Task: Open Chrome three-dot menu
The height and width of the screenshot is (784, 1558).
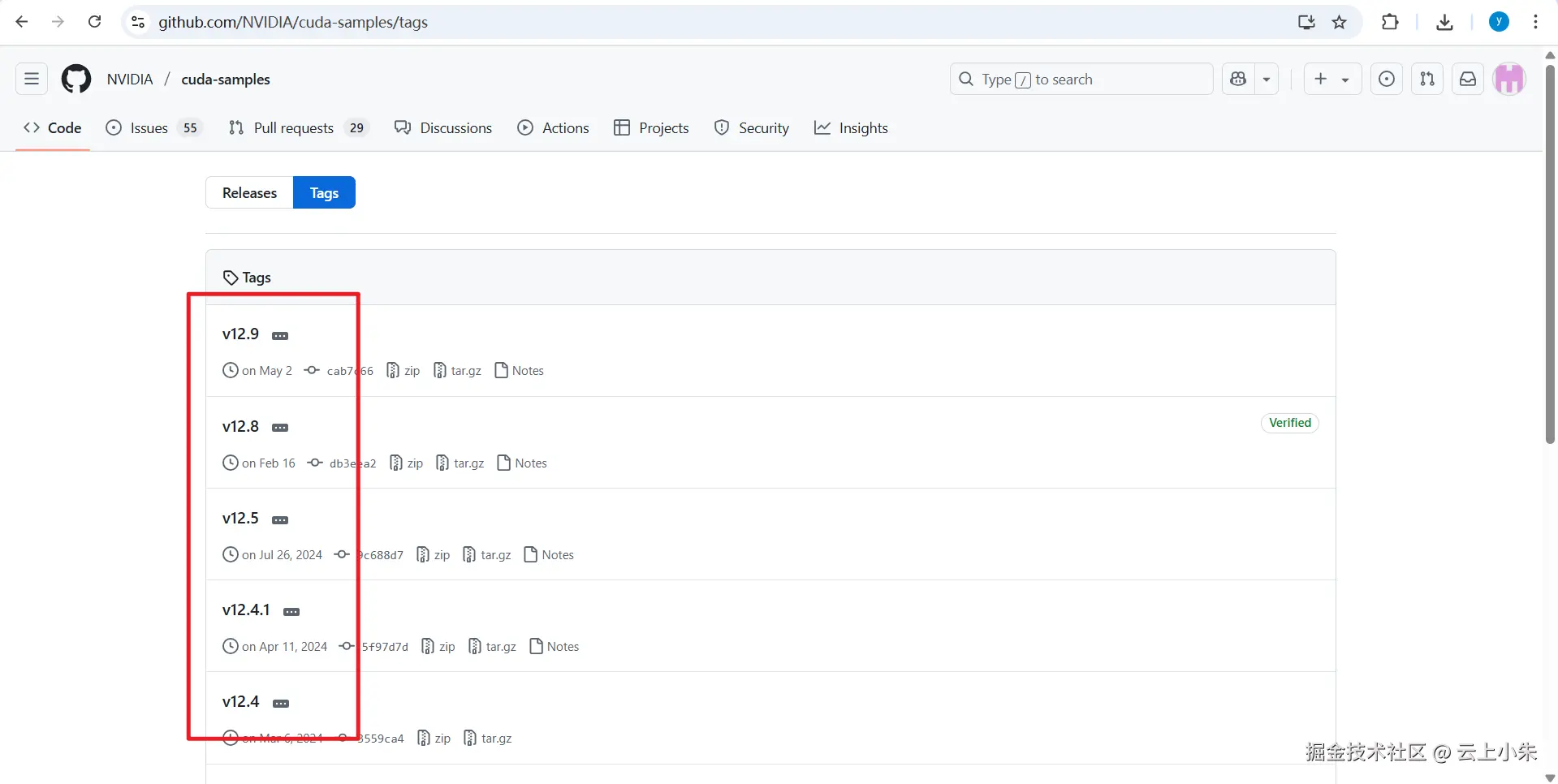Action: (x=1535, y=22)
